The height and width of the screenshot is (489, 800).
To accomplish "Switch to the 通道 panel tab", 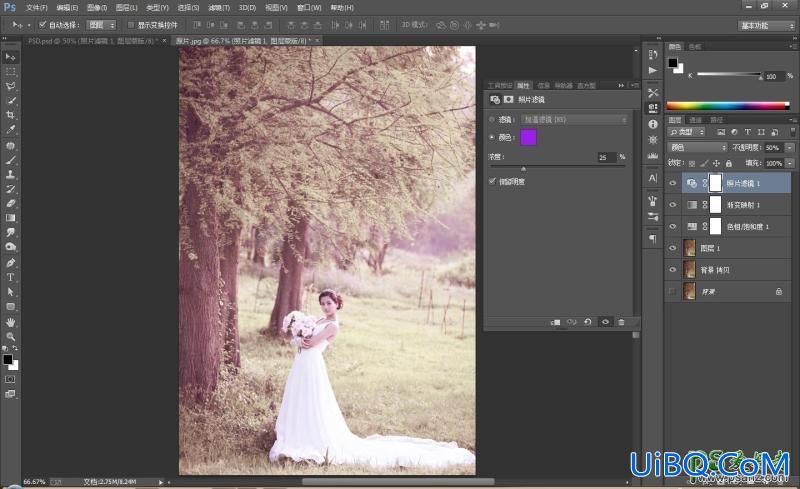I will (695, 119).
